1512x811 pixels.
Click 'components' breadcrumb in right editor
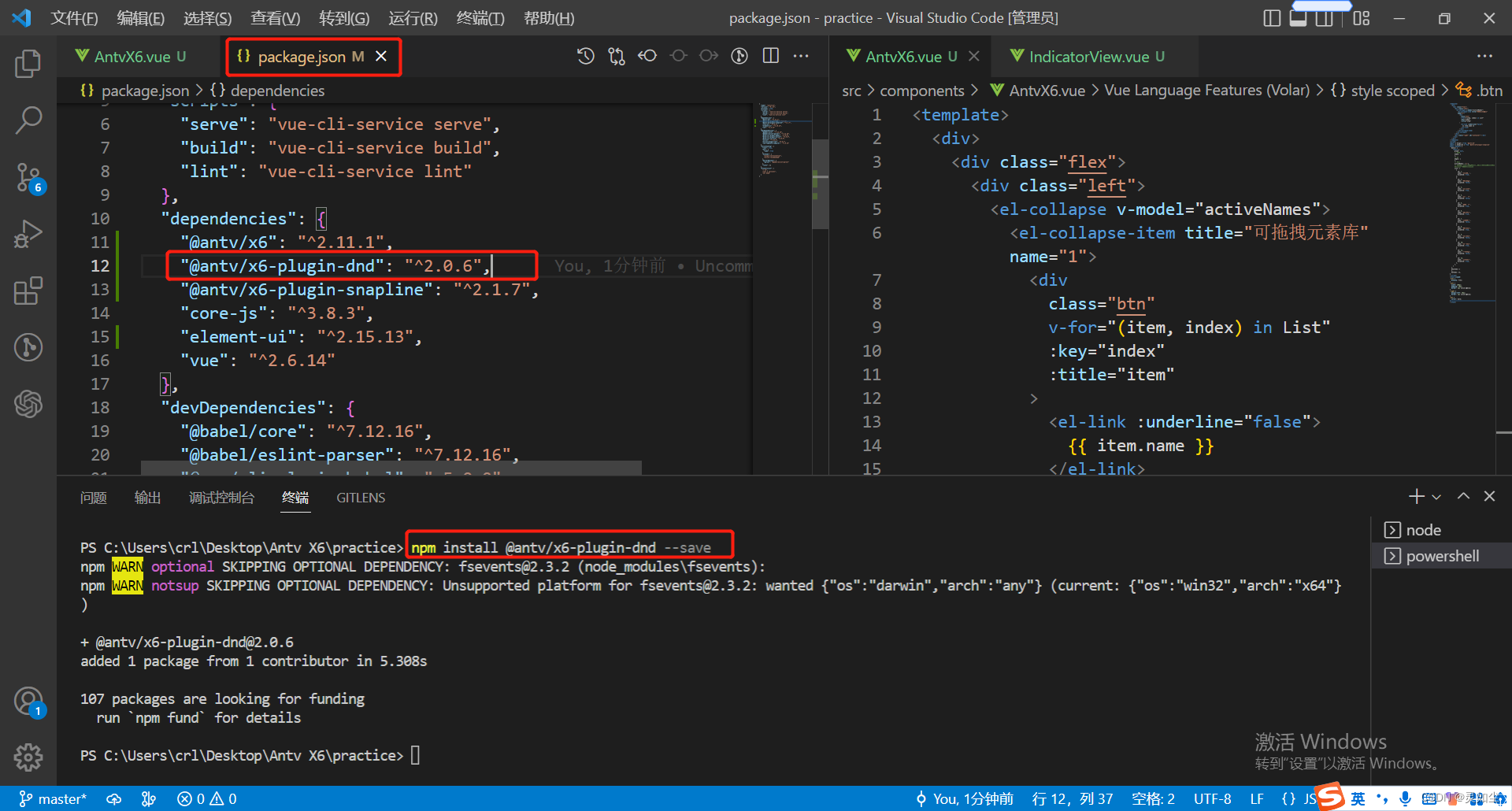[922, 91]
